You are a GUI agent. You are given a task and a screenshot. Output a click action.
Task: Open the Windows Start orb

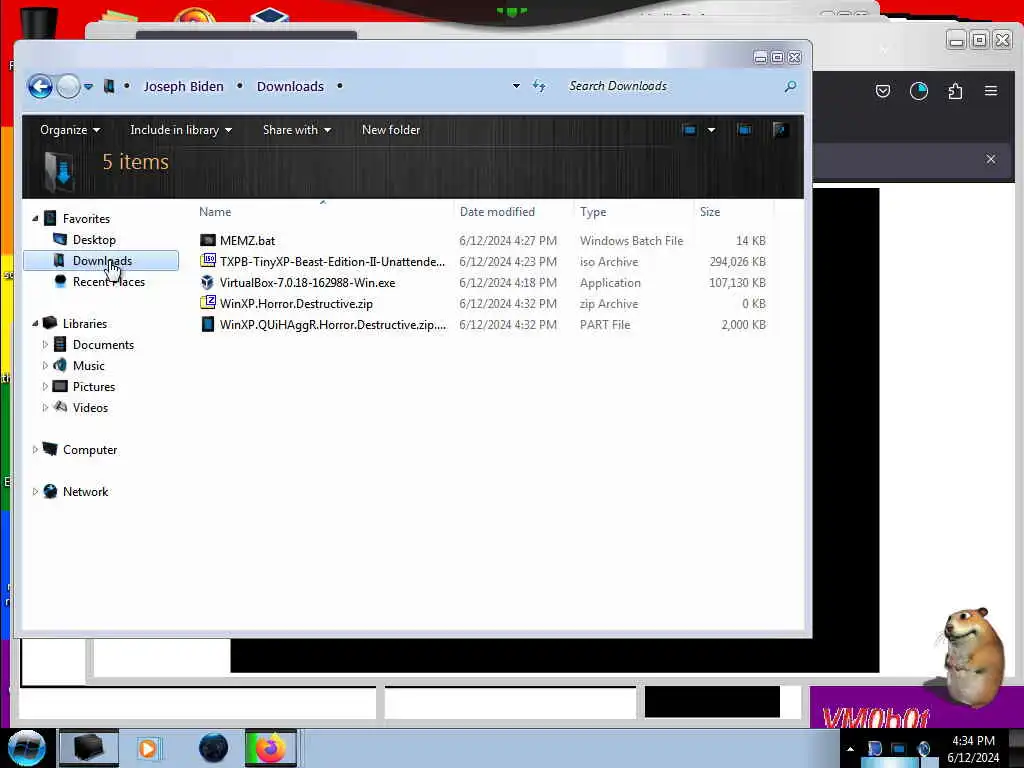pos(26,748)
